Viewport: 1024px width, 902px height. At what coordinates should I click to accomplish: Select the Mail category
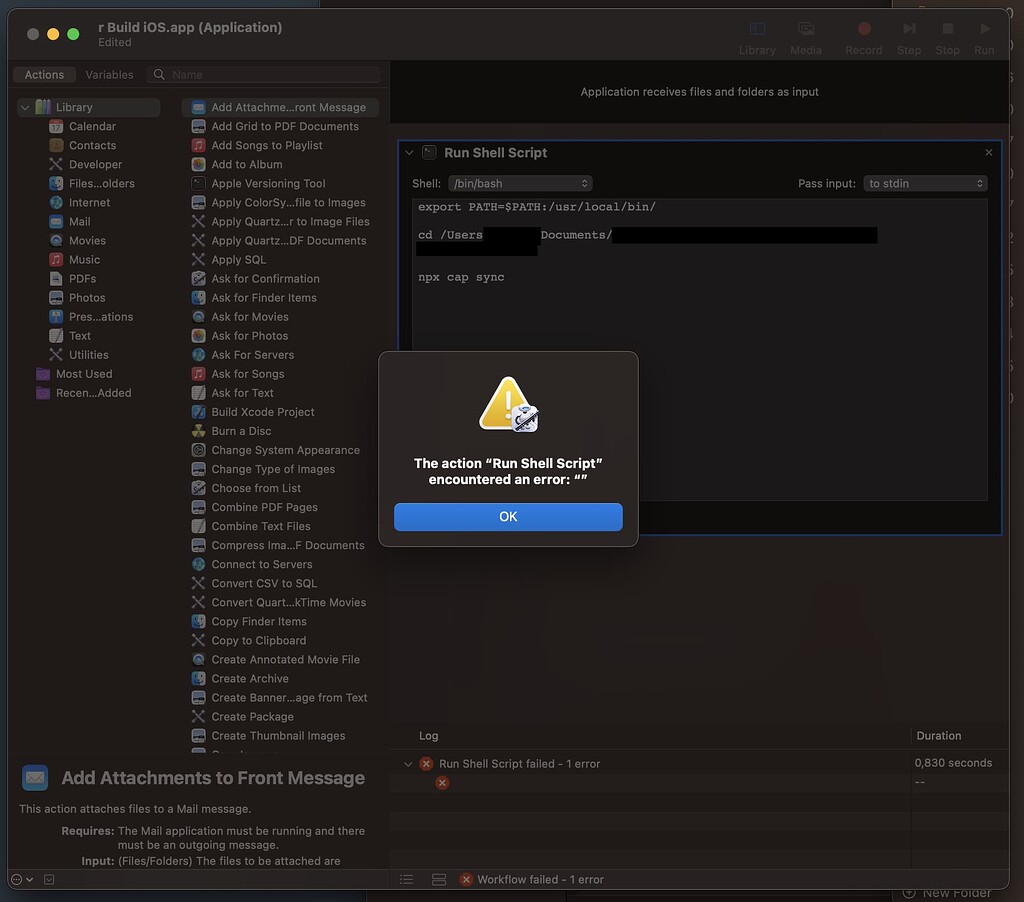pos(79,221)
